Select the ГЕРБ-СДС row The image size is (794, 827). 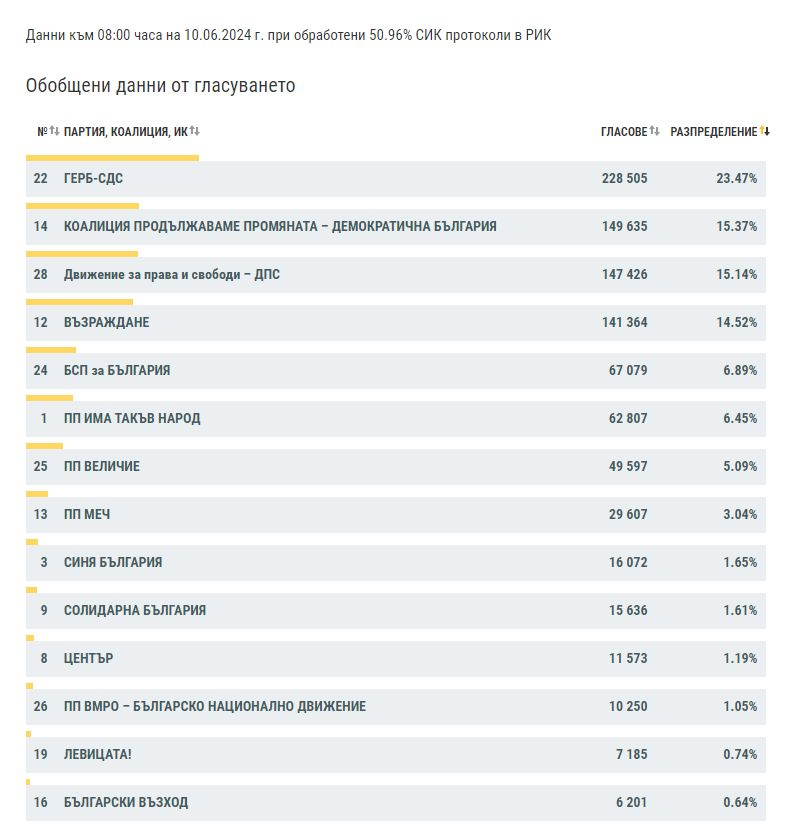pos(396,179)
